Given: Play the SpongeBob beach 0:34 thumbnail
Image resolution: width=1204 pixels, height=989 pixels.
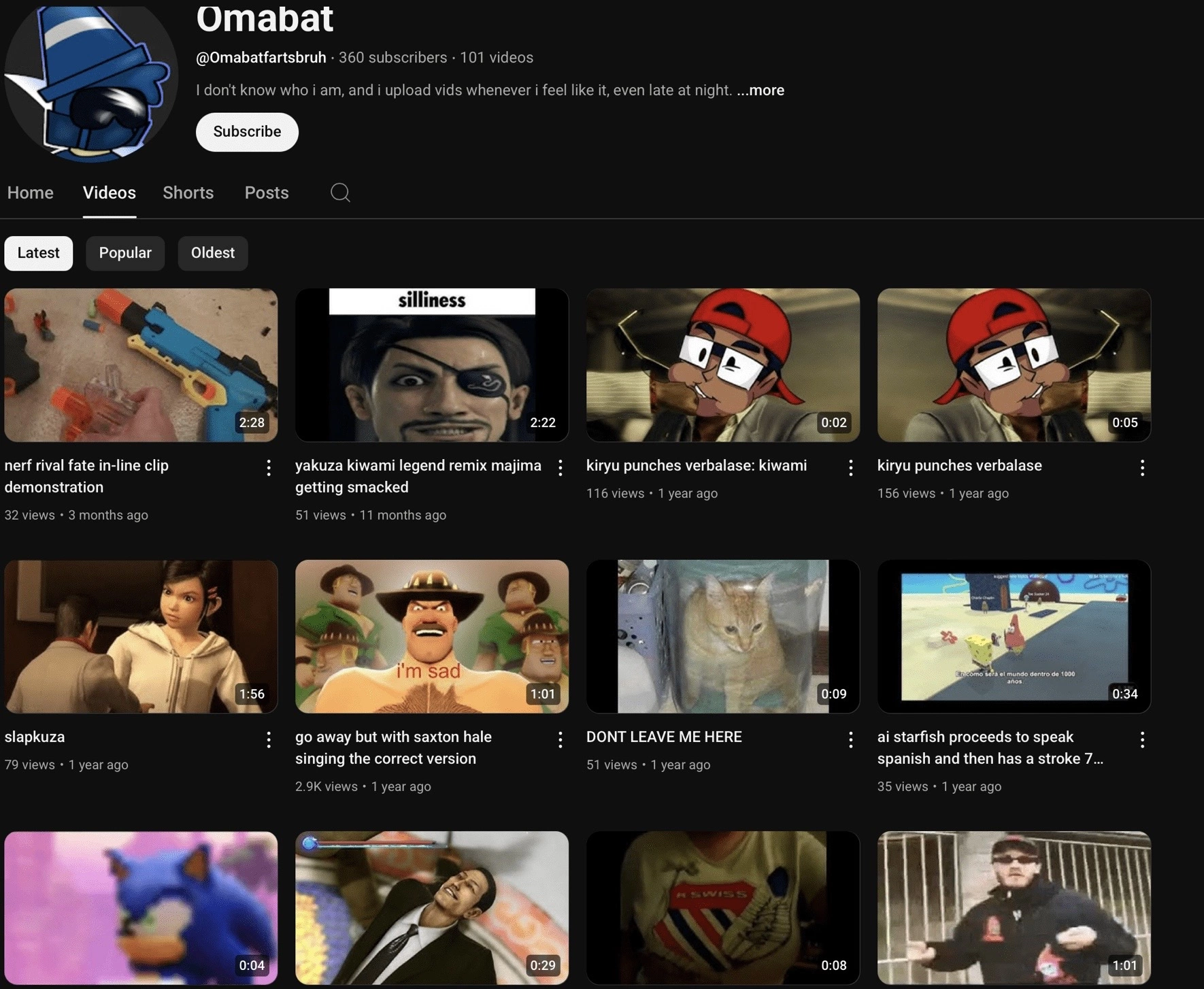Looking at the screenshot, I should point(1014,637).
